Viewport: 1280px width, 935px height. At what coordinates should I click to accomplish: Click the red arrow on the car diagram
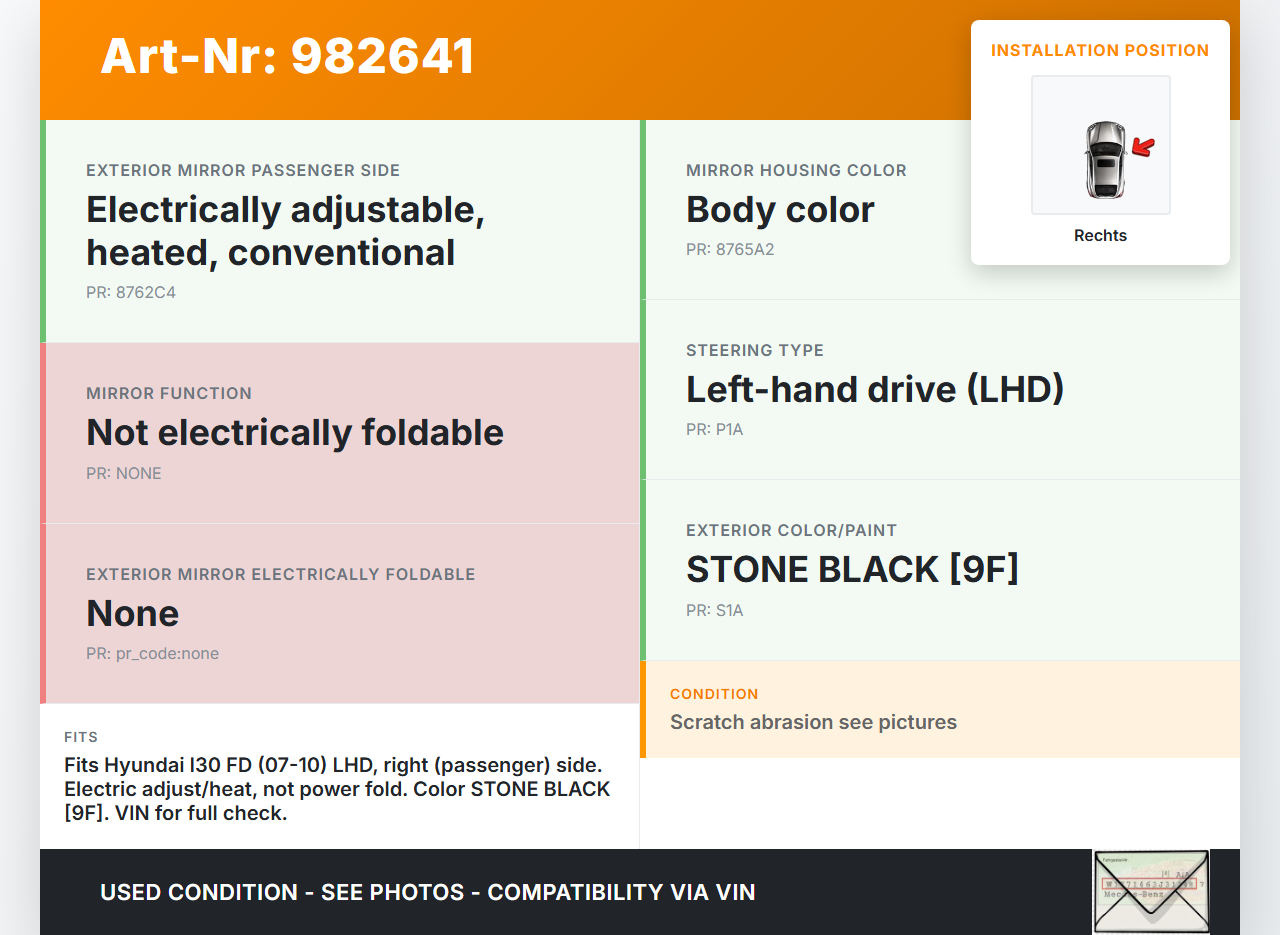click(x=1143, y=148)
